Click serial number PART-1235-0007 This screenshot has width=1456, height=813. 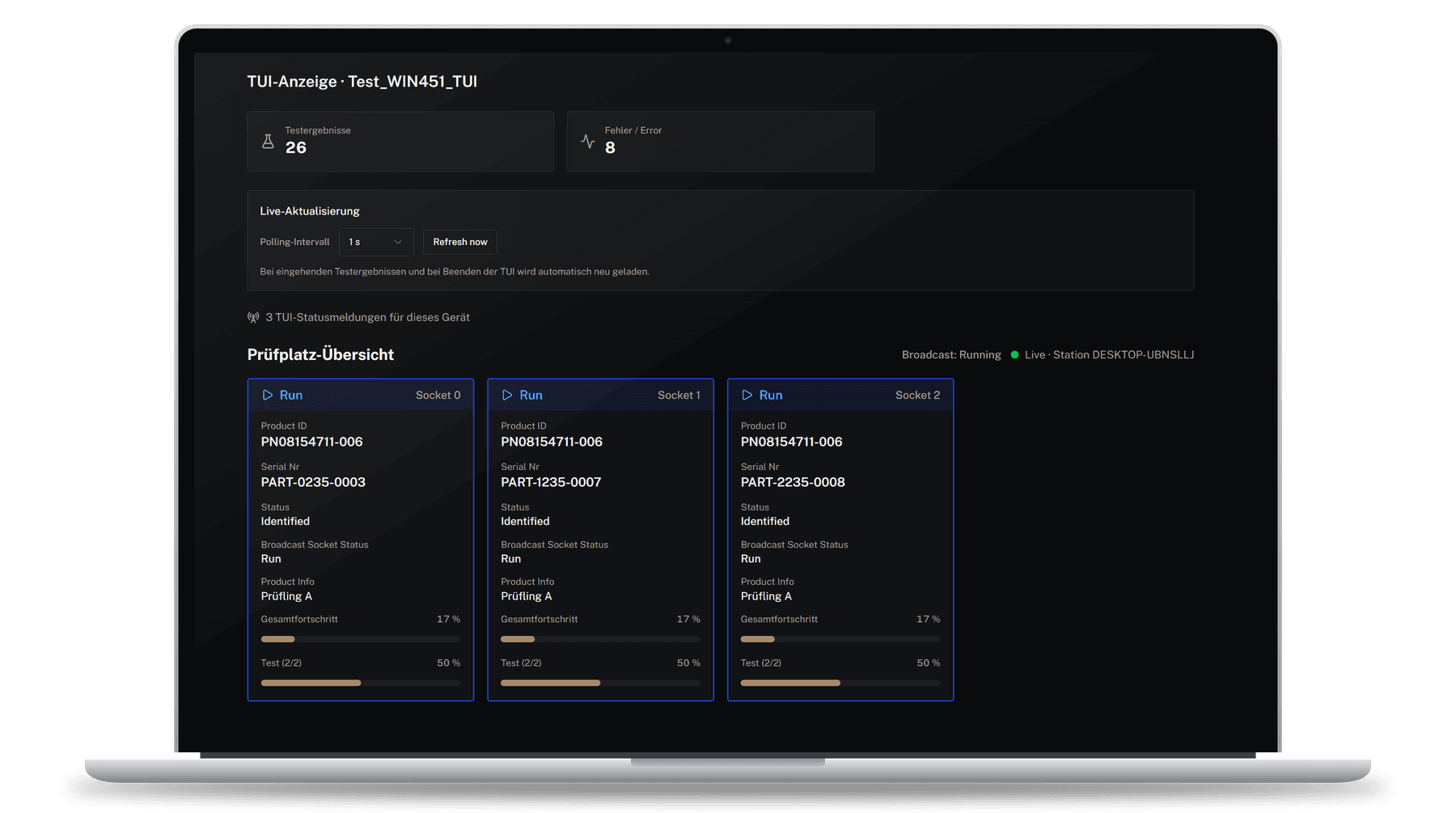tap(551, 482)
